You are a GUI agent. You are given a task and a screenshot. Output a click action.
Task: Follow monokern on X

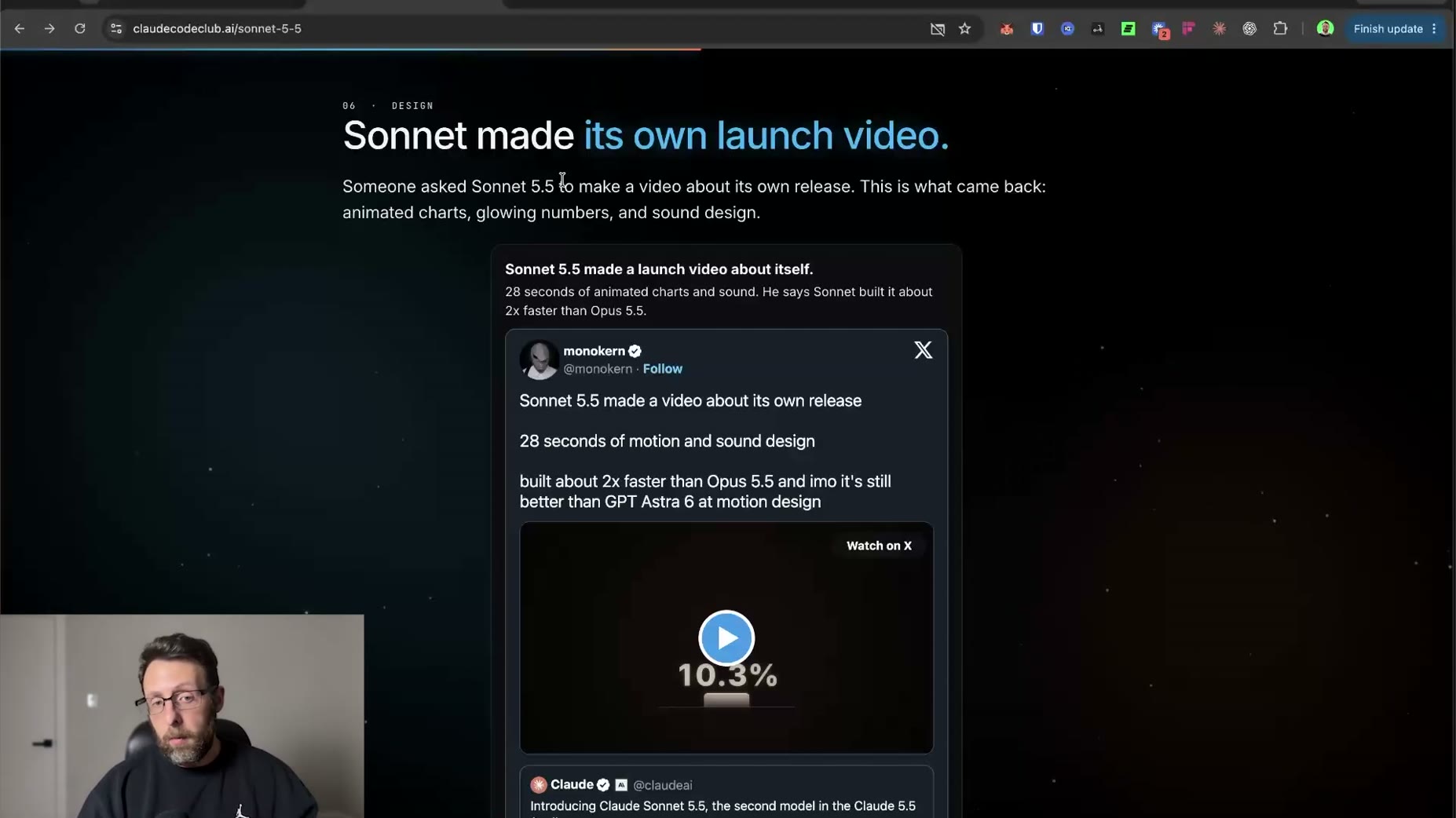coord(662,369)
